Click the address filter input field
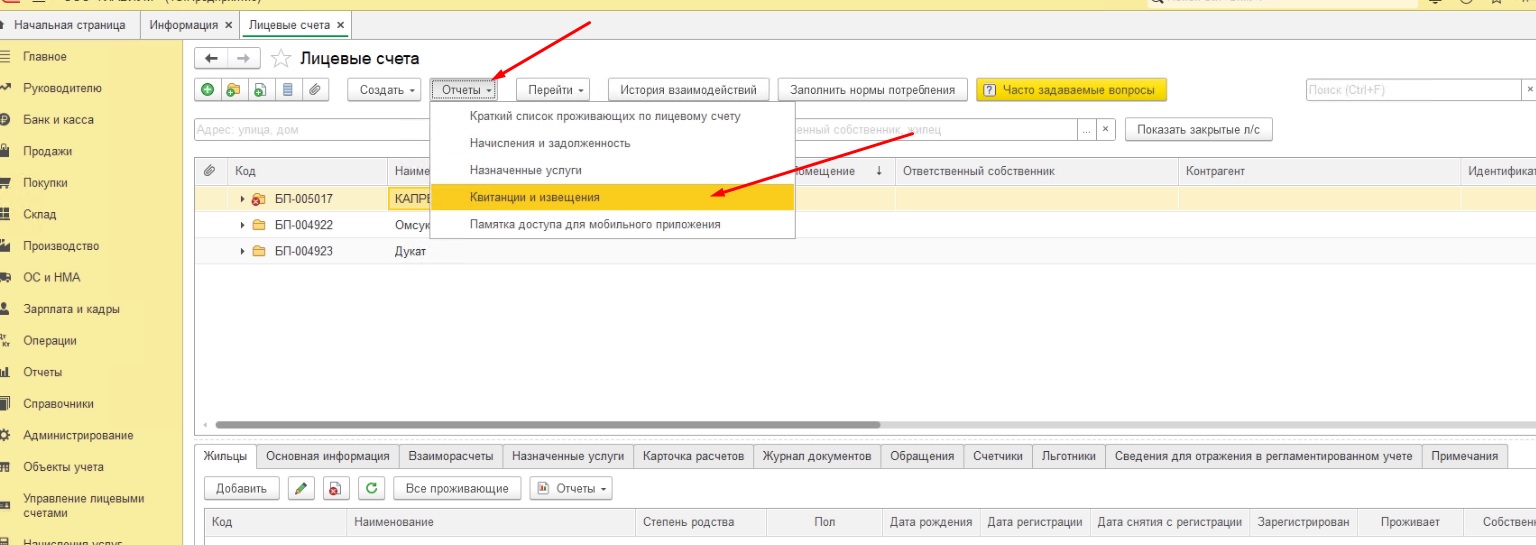 pos(310,130)
